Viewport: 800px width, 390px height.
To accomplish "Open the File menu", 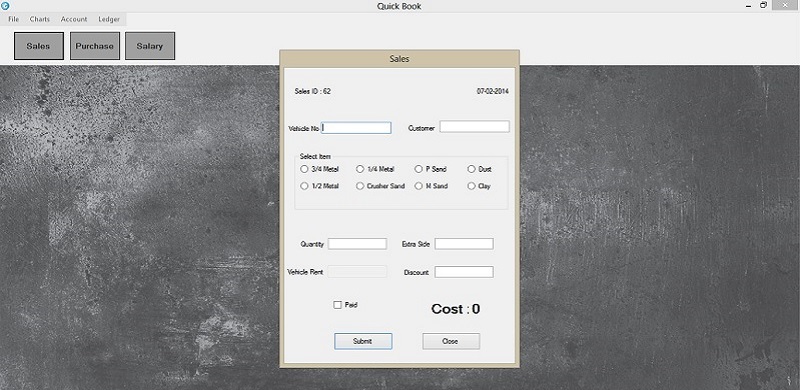I will 13,19.
